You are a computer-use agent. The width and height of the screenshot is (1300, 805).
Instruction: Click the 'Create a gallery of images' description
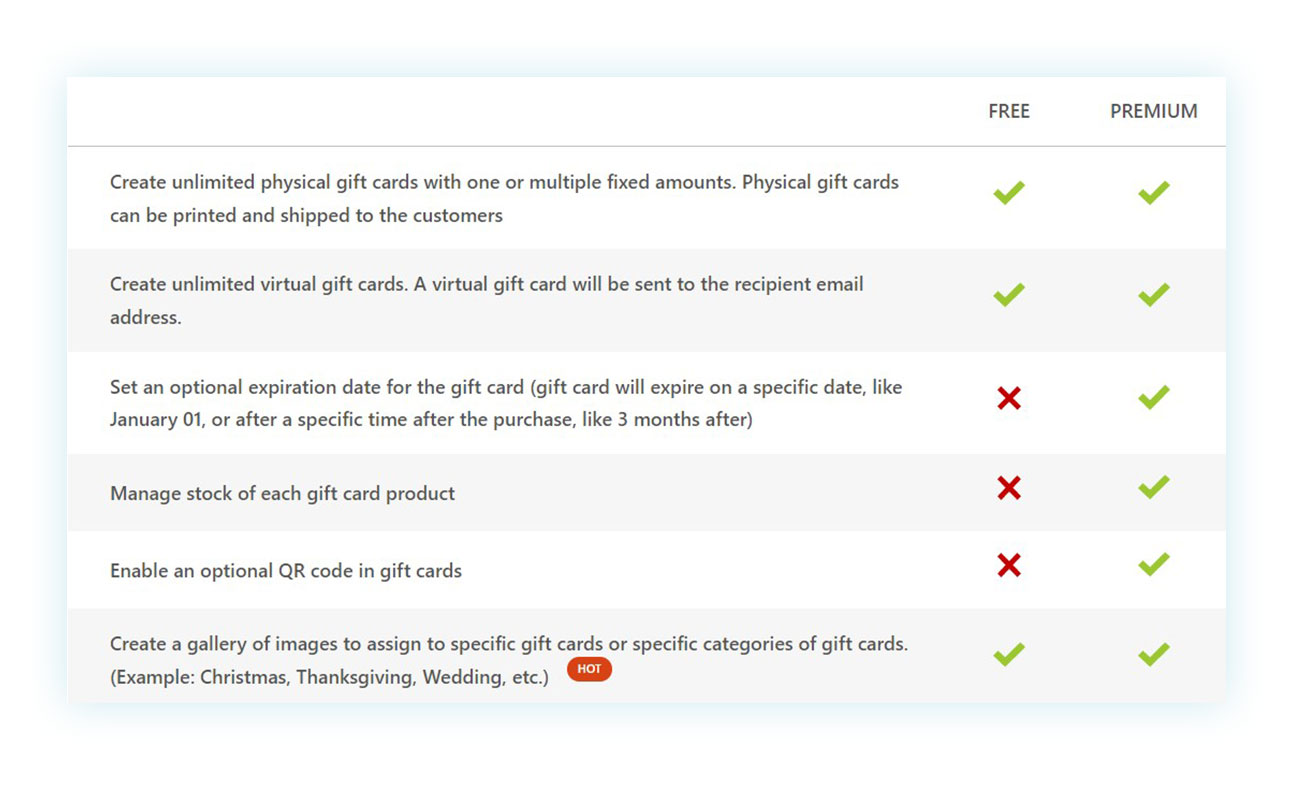[509, 660]
